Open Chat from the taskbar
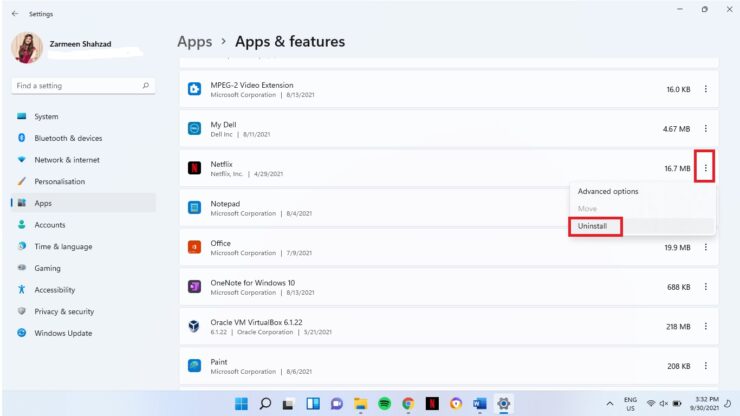The image size is (740, 416). [x=336, y=404]
